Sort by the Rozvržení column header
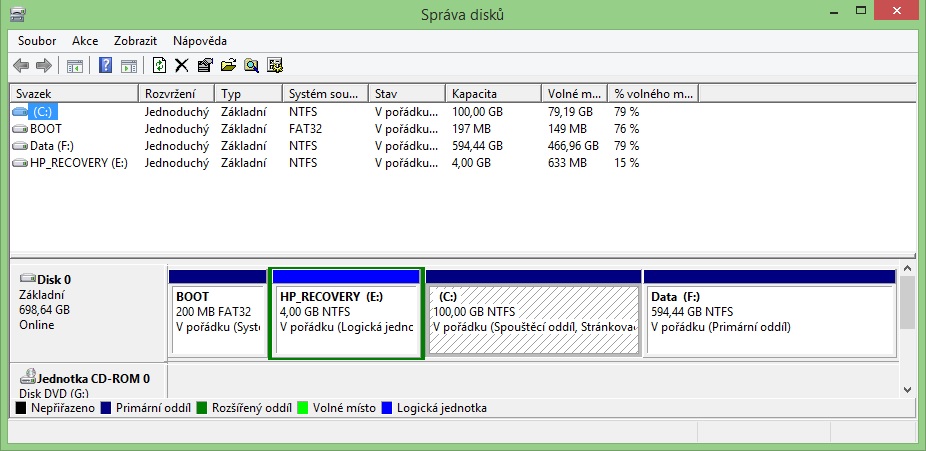 [x=177, y=94]
